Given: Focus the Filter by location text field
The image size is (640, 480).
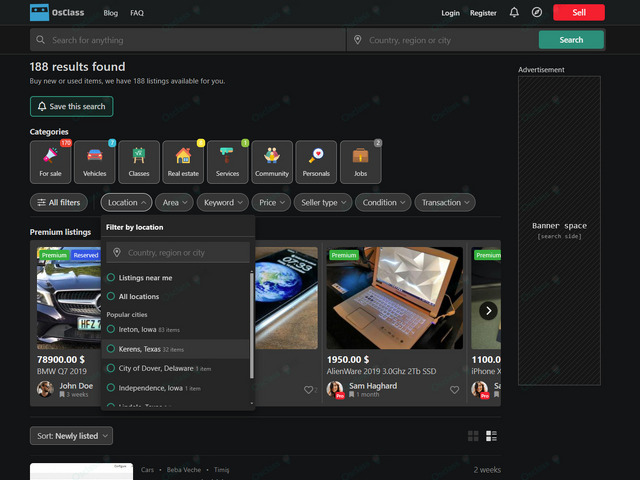Looking at the screenshot, I should click(178, 253).
